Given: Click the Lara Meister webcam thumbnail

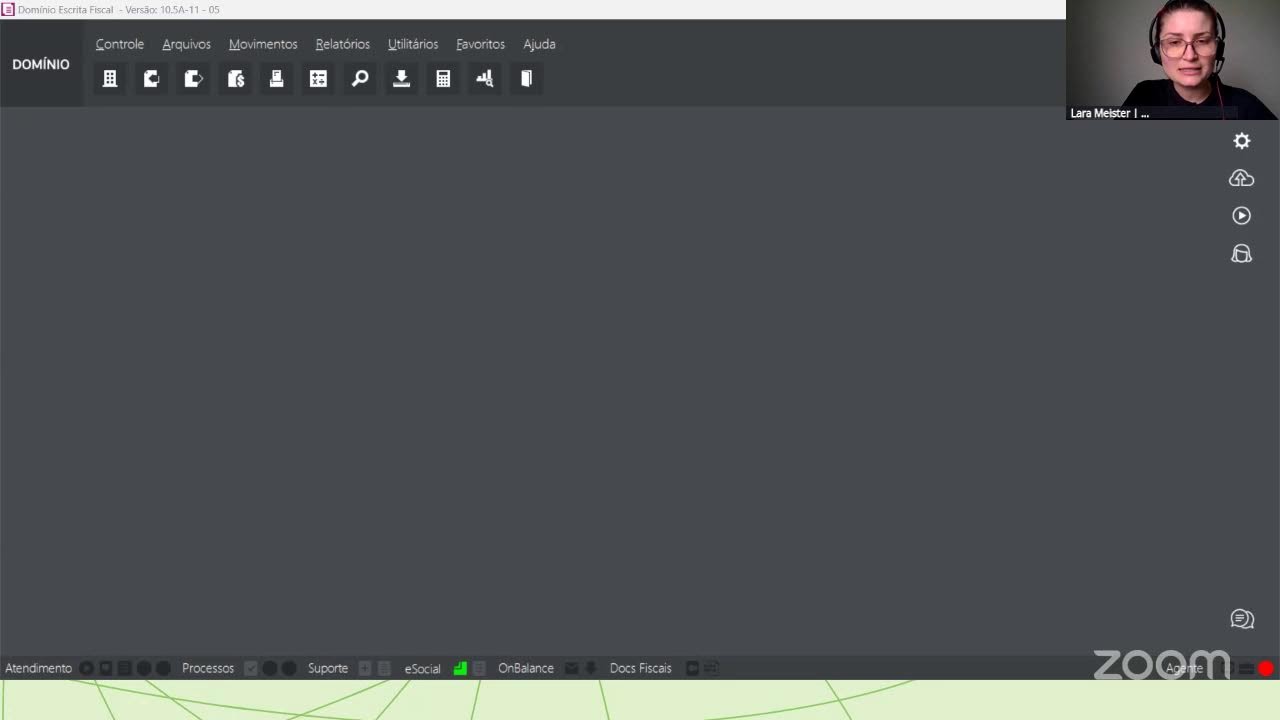Looking at the screenshot, I should coord(1173,60).
